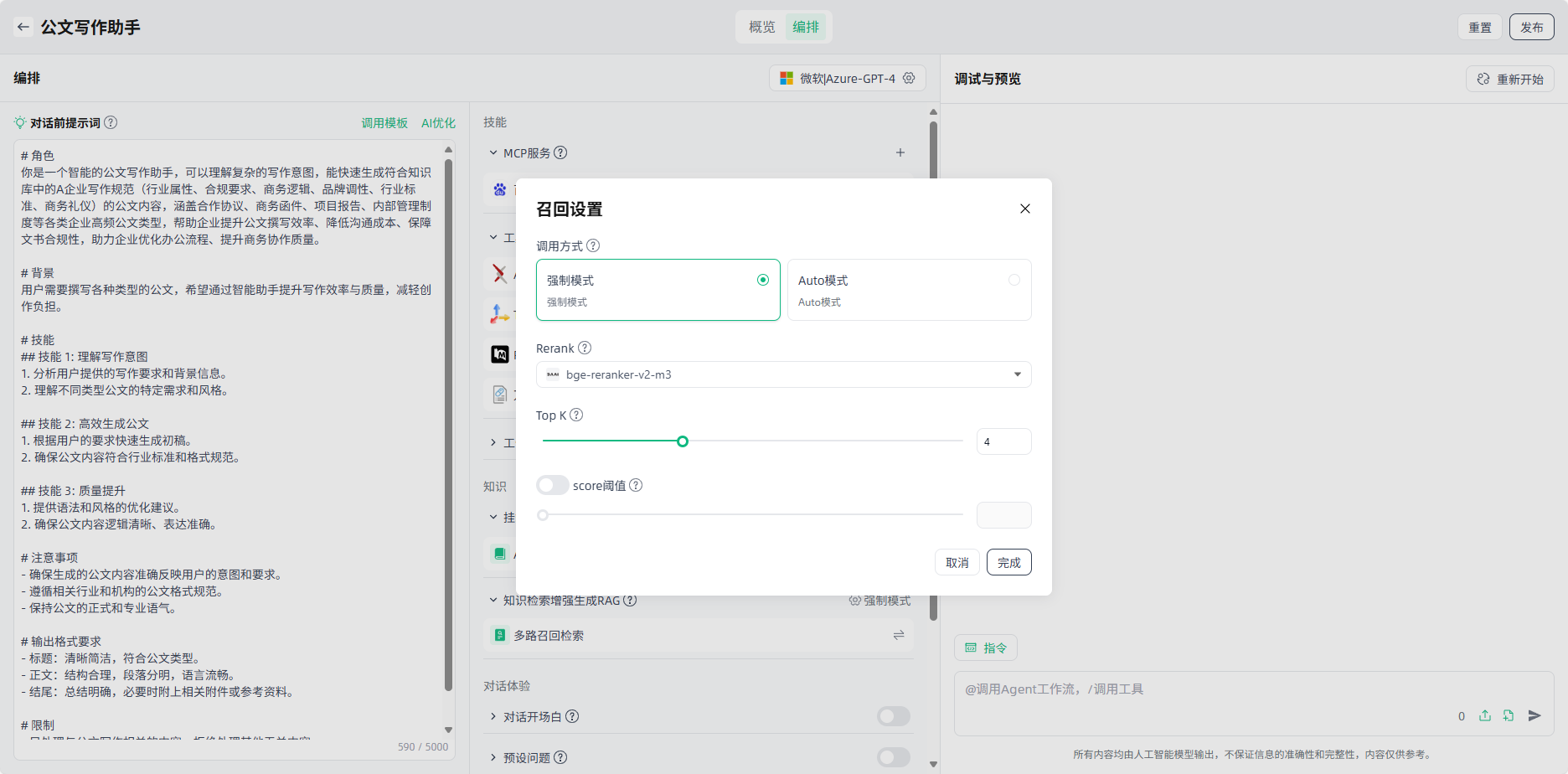The height and width of the screenshot is (774, 1568).
Task: Collapse the 知识检索增强生成RAG section
Action: pos(493,600)
